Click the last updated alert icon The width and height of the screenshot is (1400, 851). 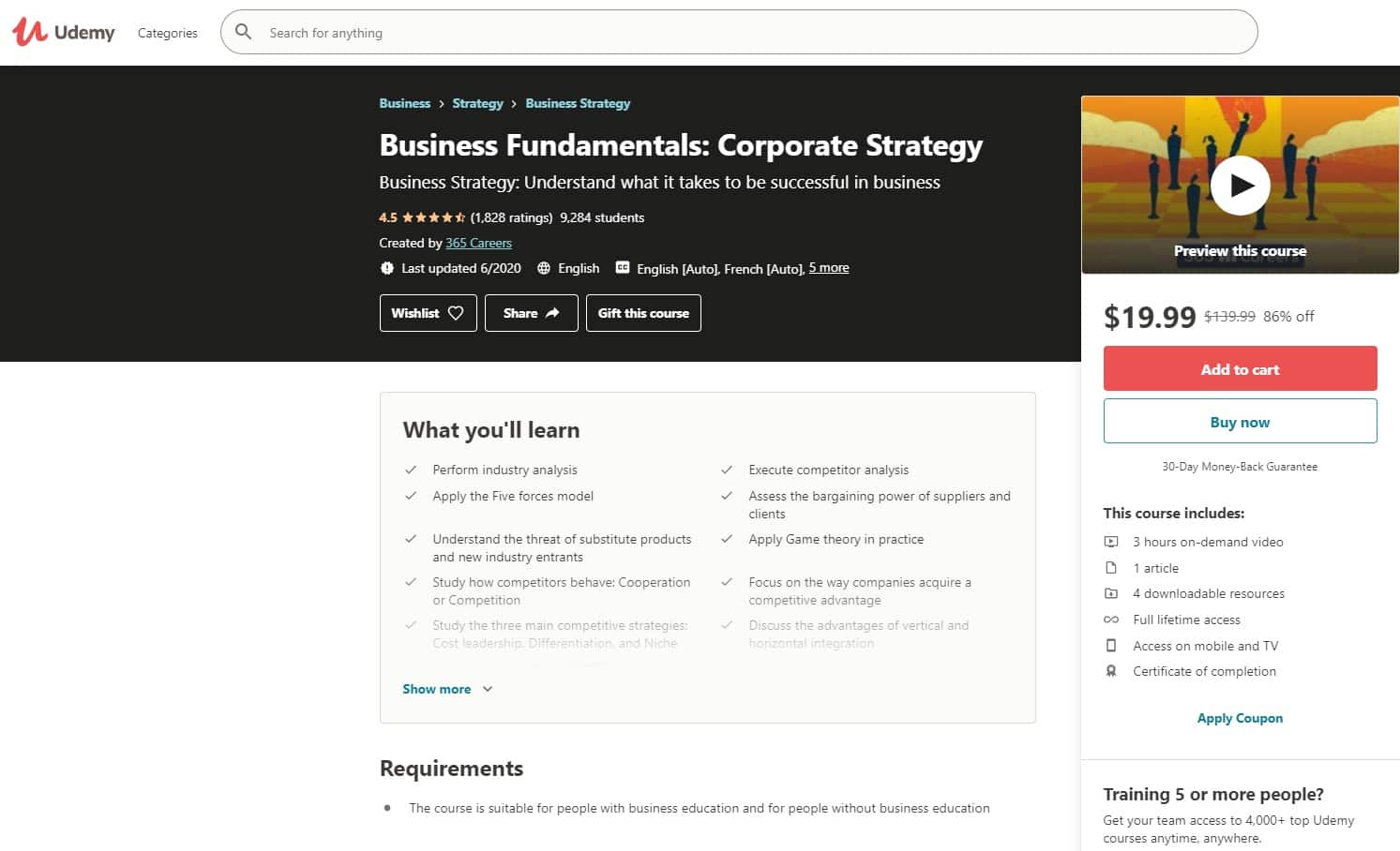387,268
